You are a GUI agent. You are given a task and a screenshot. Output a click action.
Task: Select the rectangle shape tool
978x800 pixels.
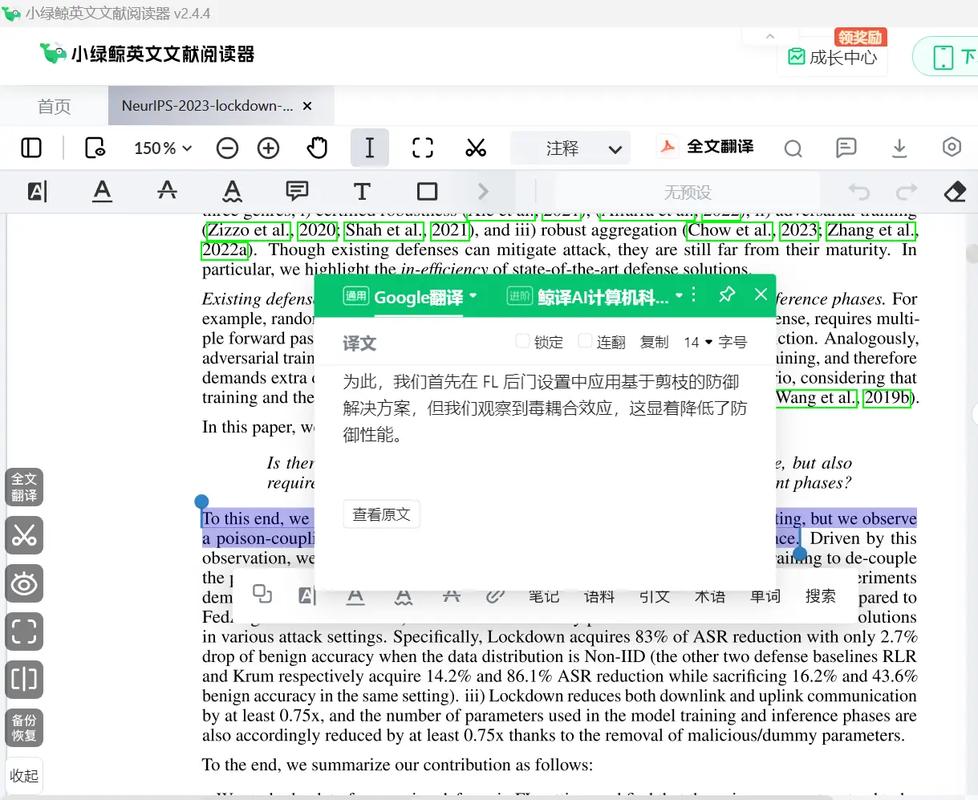(427, 191)
